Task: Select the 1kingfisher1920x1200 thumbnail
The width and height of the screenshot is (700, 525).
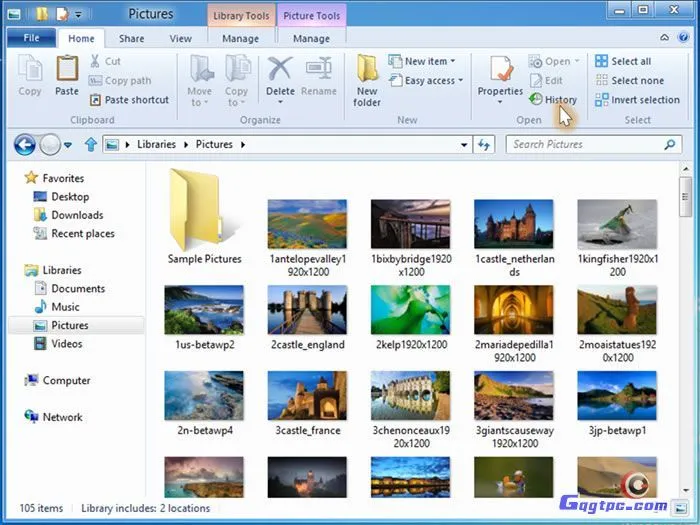Action: pyautogui.click(x=617, y=237)
